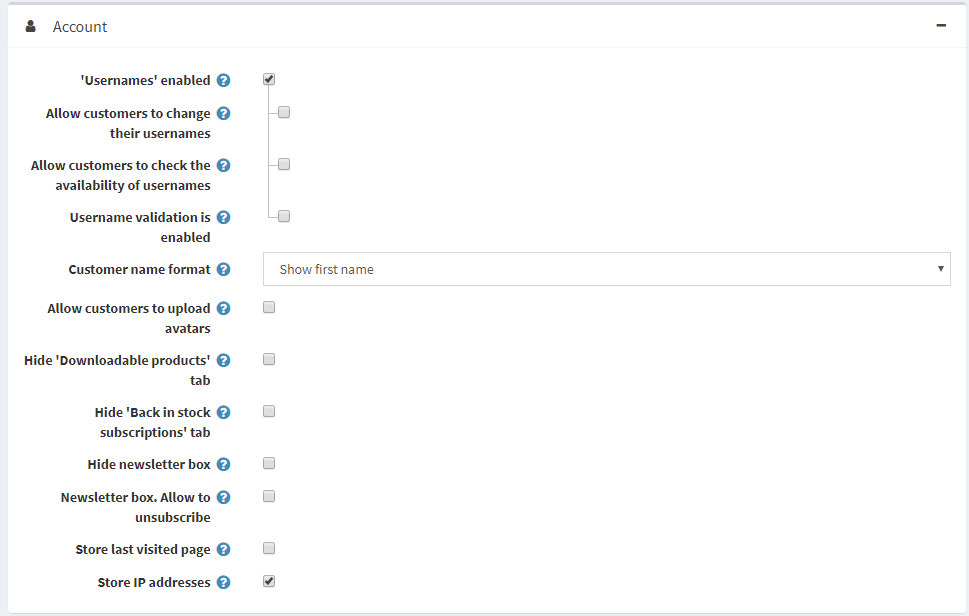Collapse the Account panel with minus button
Viewport: 969px width, 616px height.
pyautogui.click(x=941, y=26)
